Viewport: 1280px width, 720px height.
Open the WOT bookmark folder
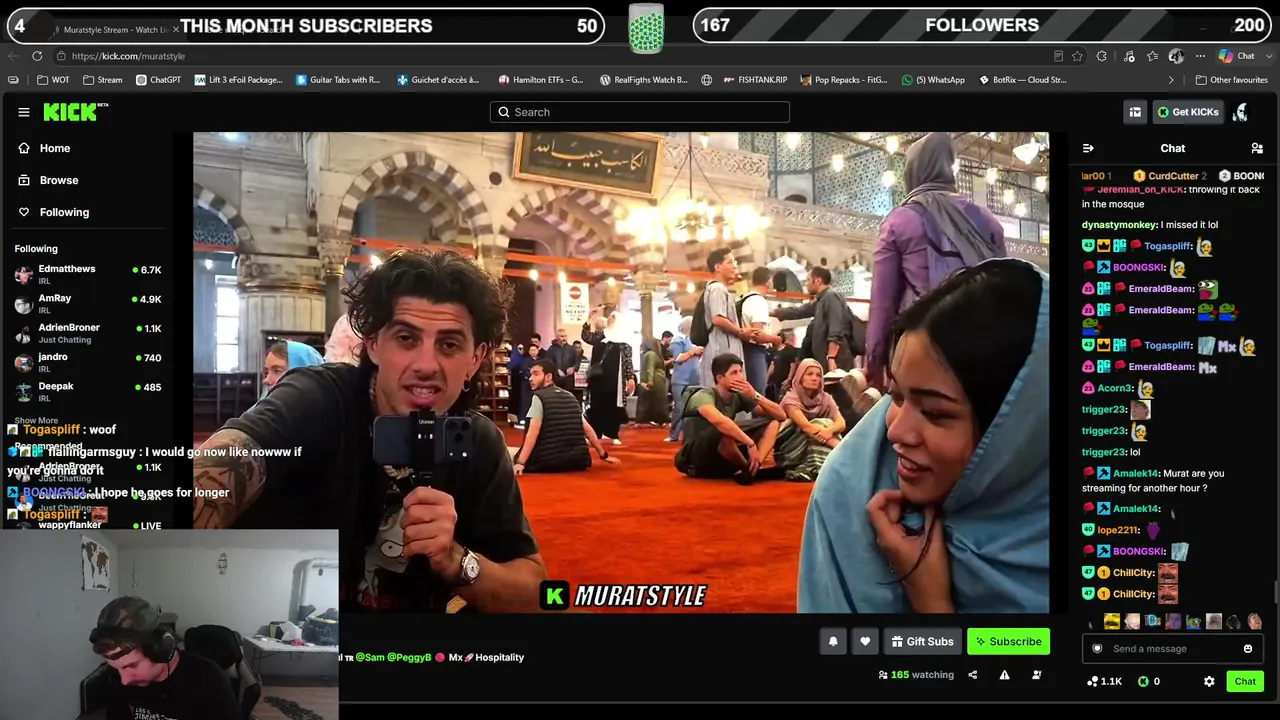pos(53,80)
